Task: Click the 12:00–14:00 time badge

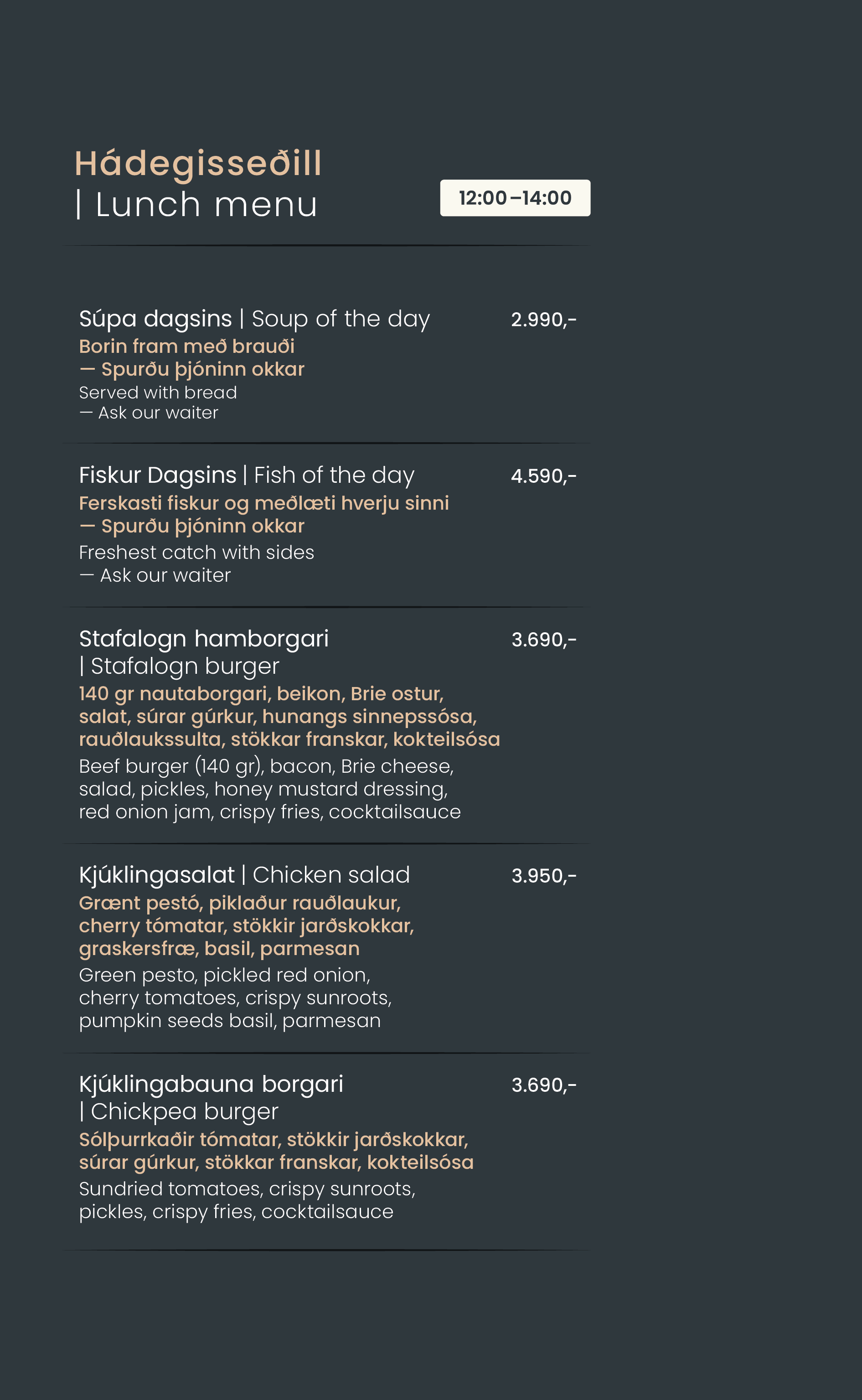Action: 515,198
